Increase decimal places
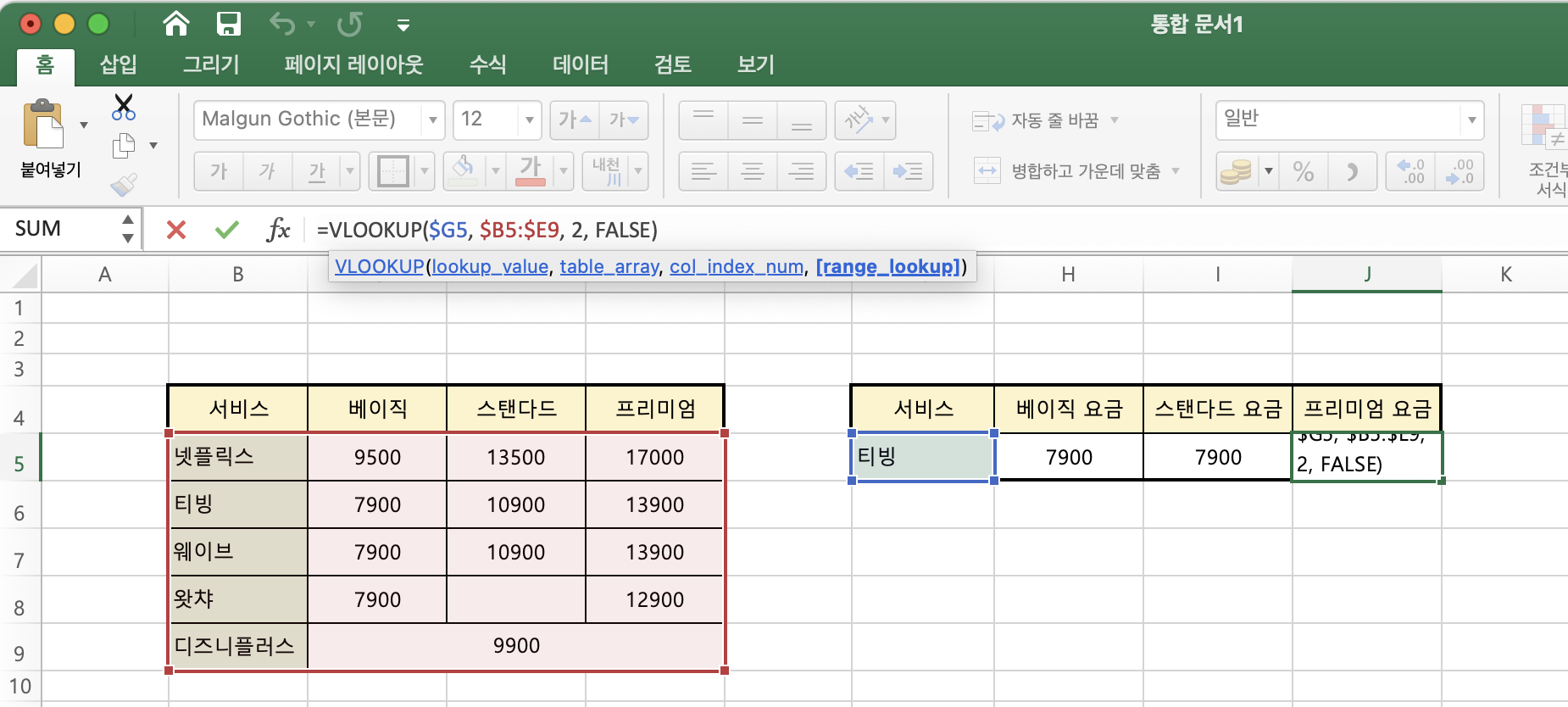This screenshot has width=1568, height=707. tap(1411, 171)
